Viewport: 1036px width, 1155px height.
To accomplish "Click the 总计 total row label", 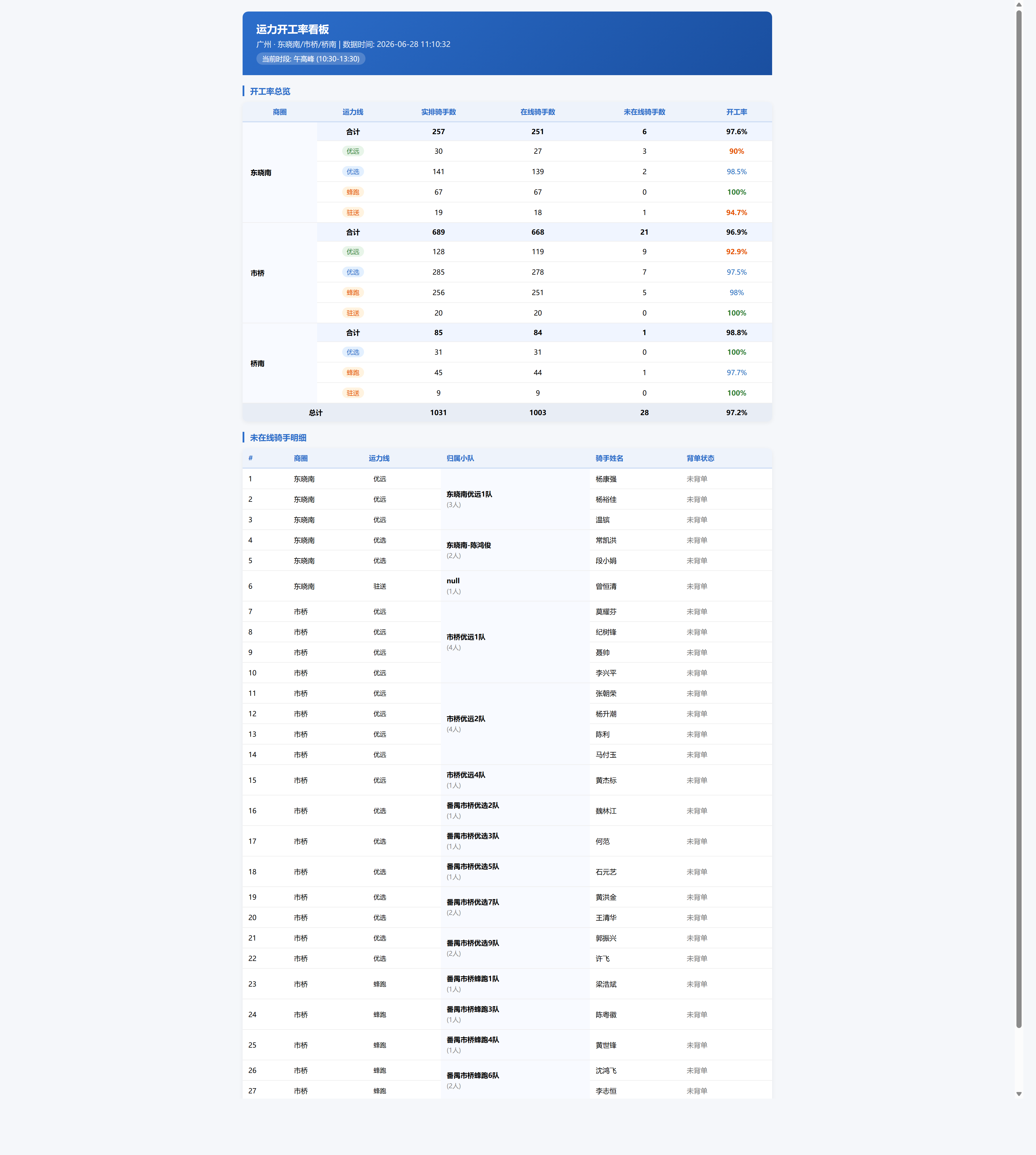I will 315,413.
